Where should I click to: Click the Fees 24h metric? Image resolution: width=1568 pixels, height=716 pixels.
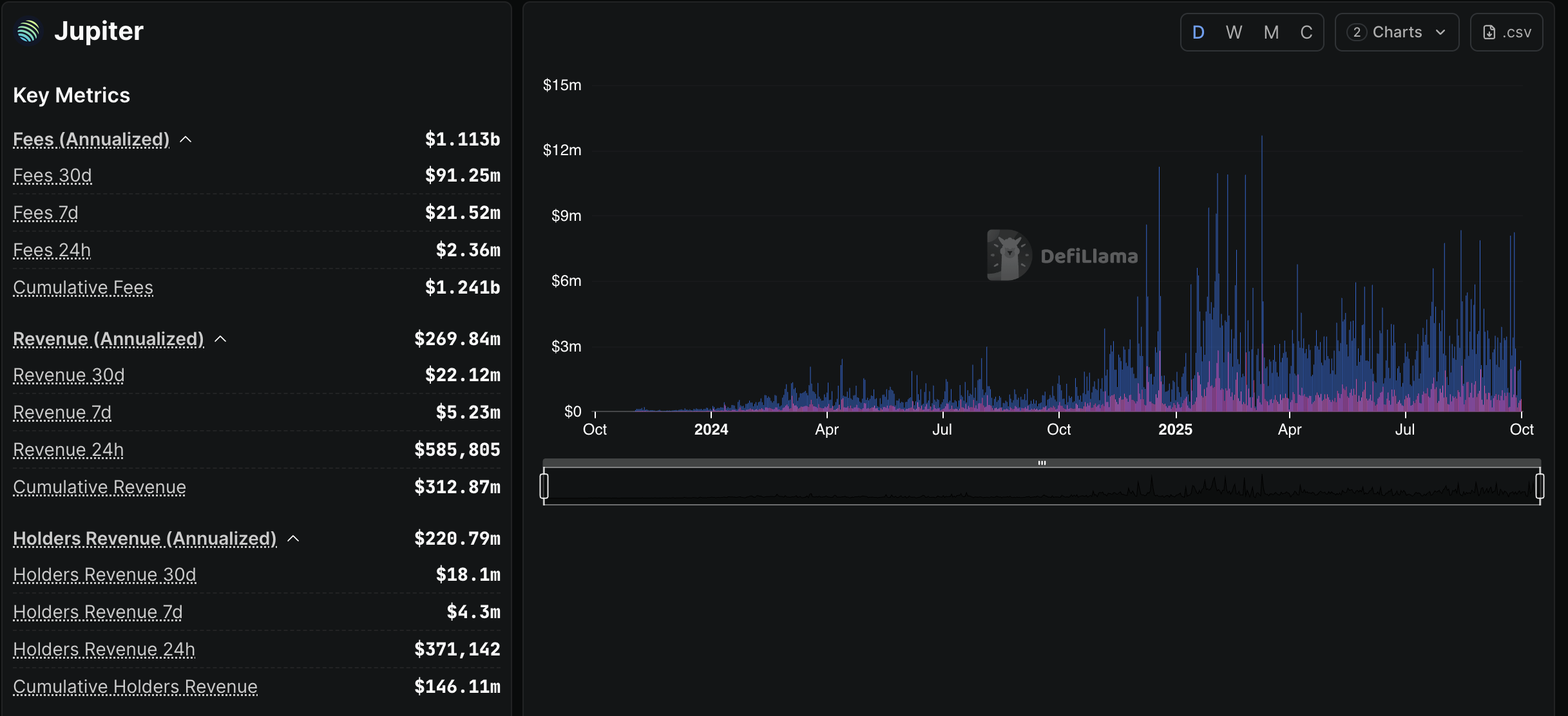pos(52,250)
